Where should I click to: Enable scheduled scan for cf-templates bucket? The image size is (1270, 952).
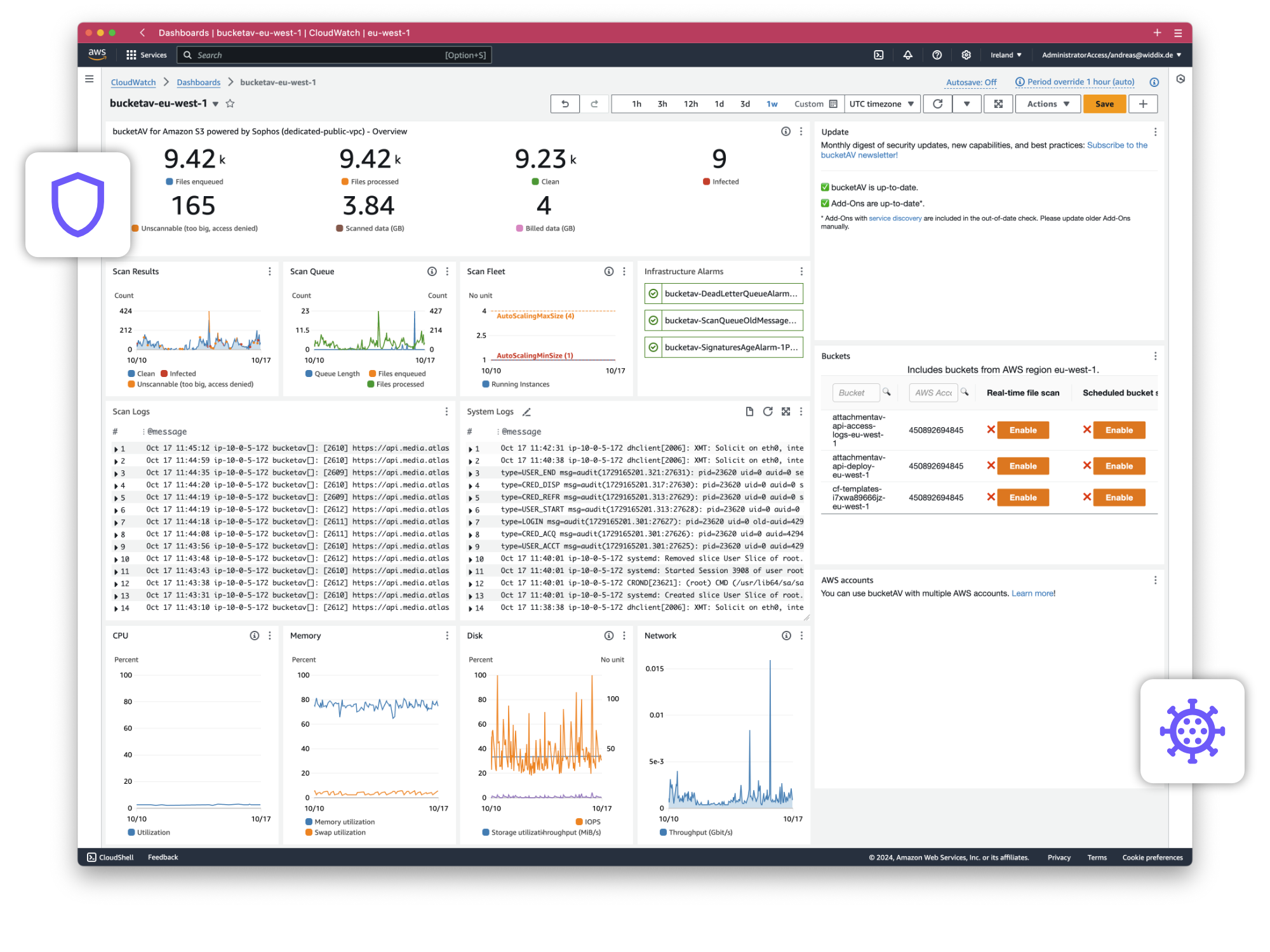point(1119,498)
